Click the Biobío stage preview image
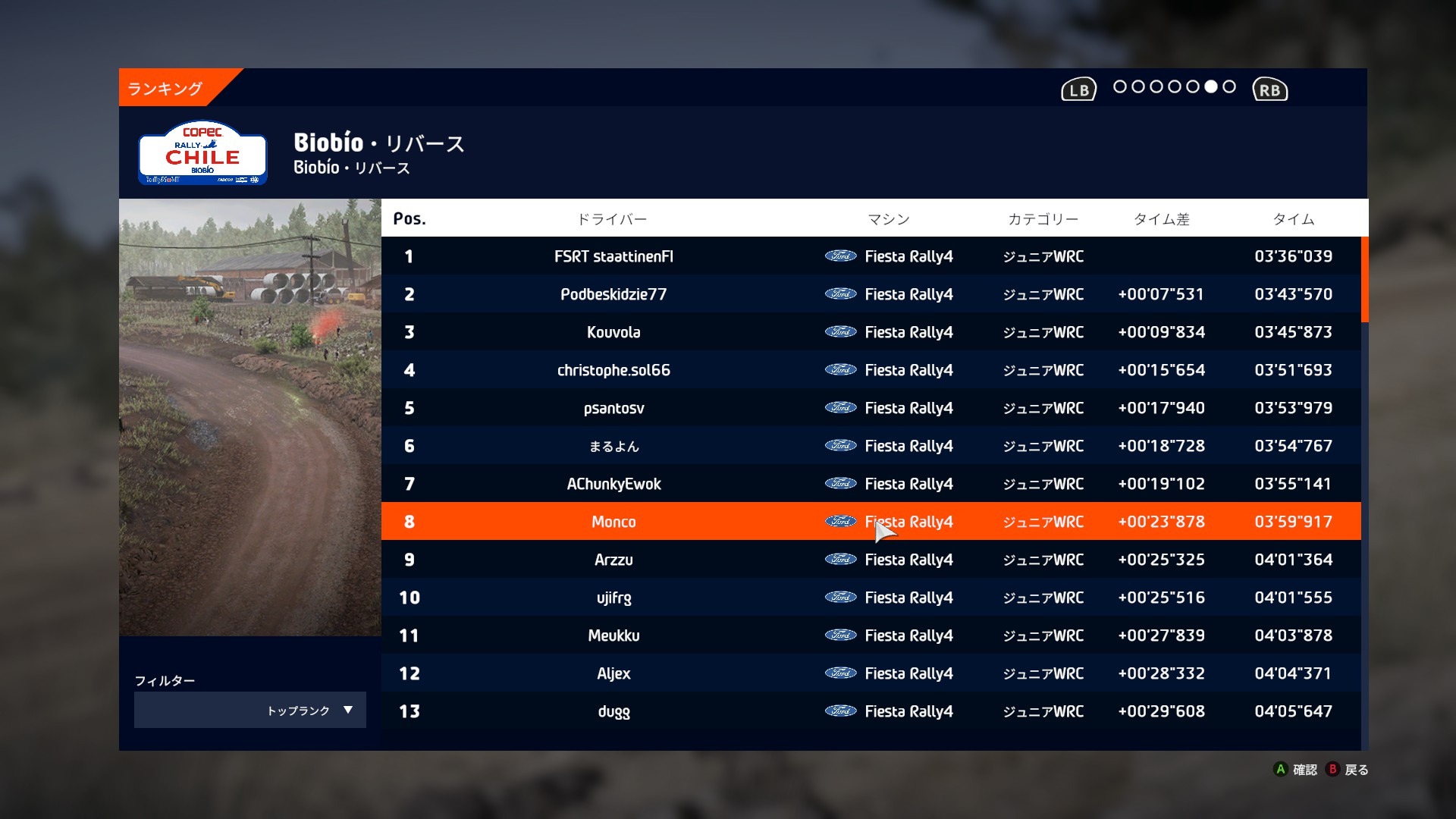Screen dimensions: 1456x819 coord(250,417)
